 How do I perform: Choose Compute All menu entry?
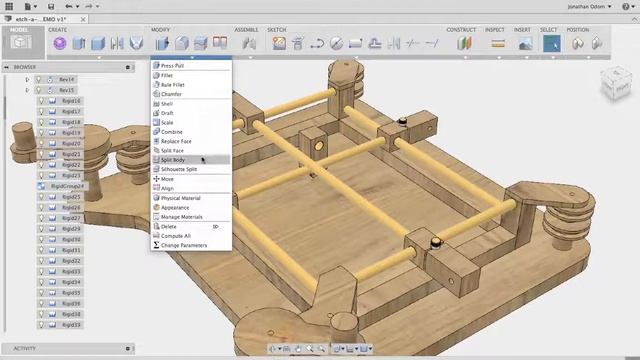point(191,236)
